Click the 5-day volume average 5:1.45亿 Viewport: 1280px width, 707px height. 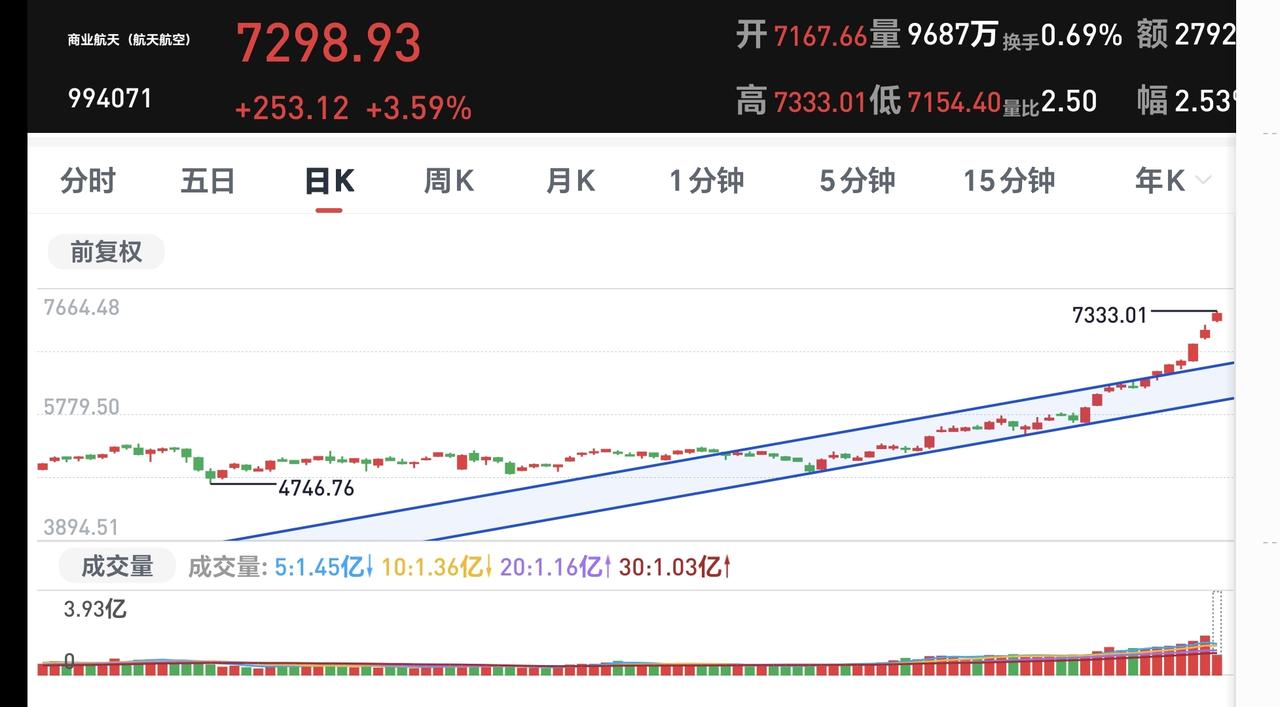(323, 568)
